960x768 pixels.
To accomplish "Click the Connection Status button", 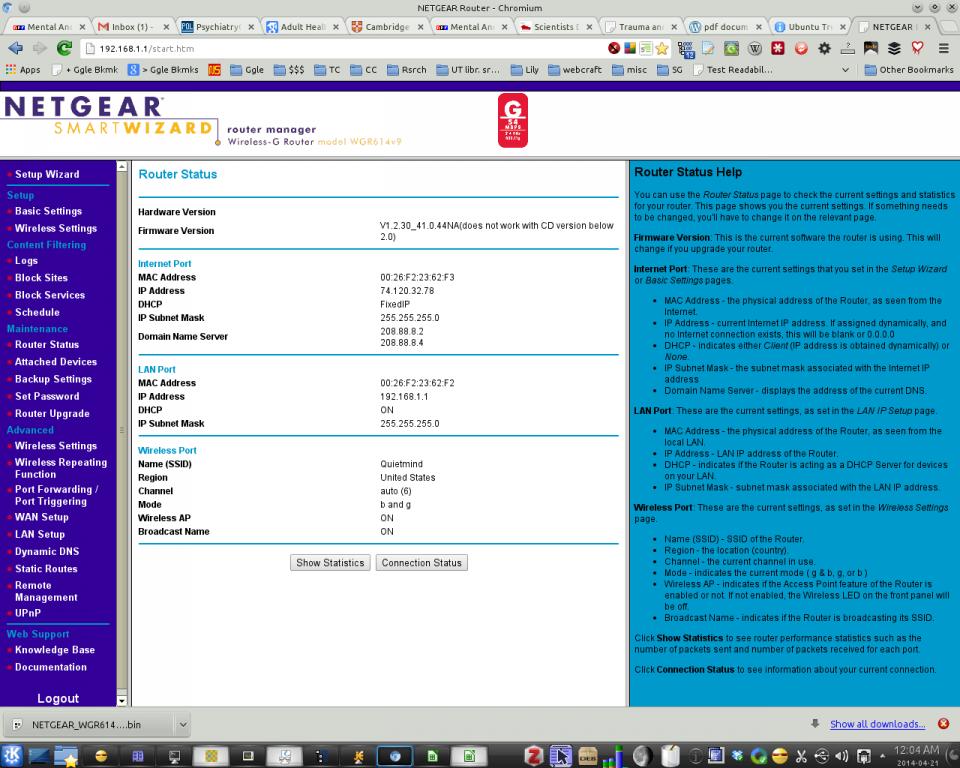I will coord(421,563).
